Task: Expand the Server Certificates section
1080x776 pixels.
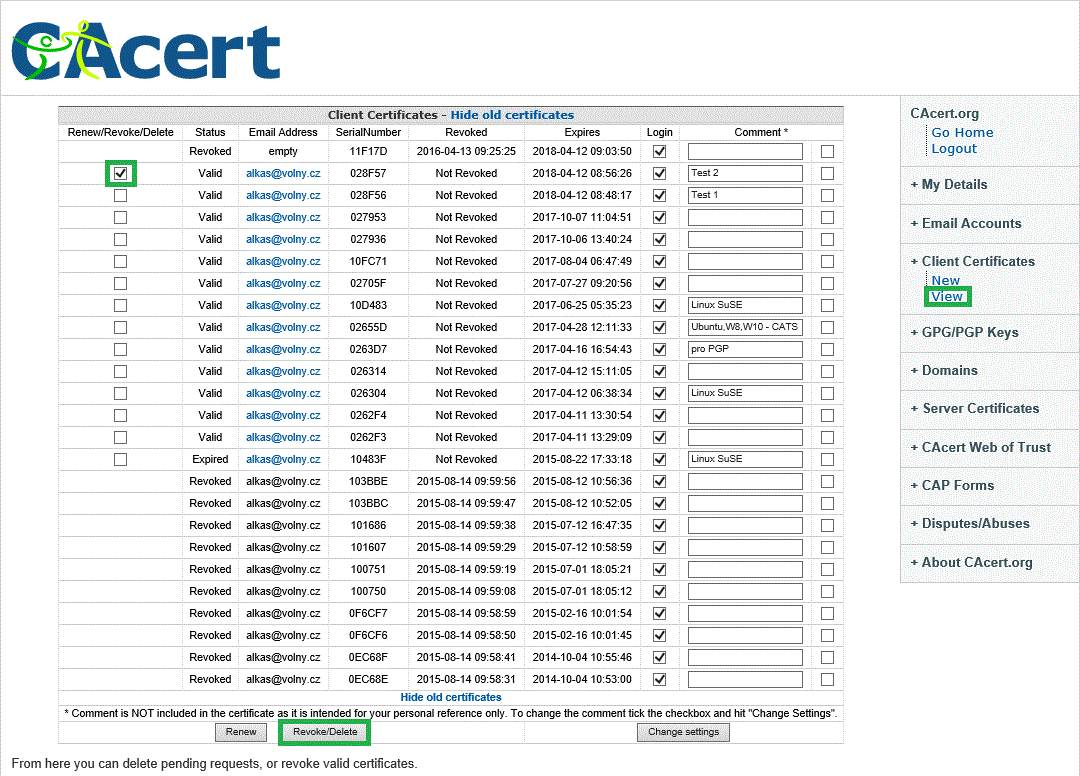Action: click(x=980, y=408)
